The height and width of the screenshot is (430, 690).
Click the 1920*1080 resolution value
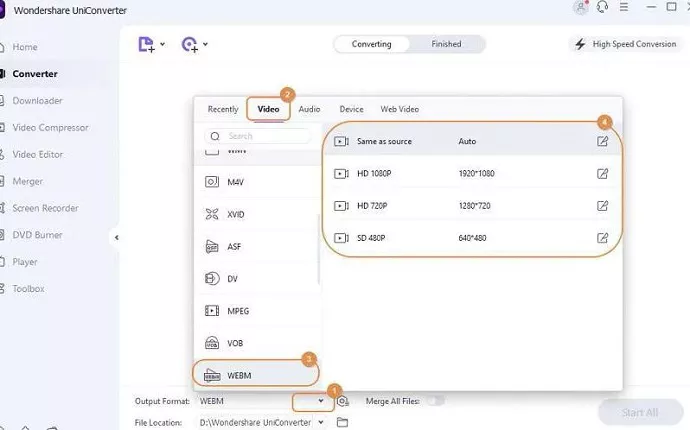pos(477,173)
